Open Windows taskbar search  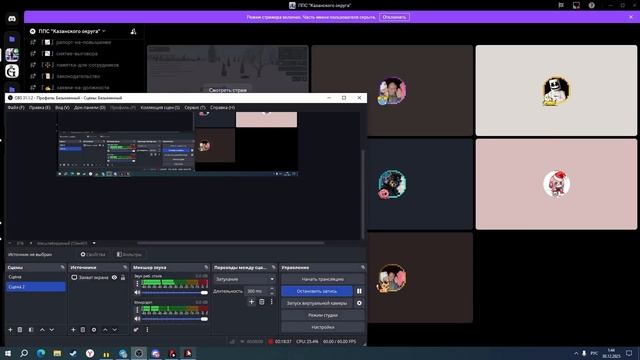click(x=24, y=353)
